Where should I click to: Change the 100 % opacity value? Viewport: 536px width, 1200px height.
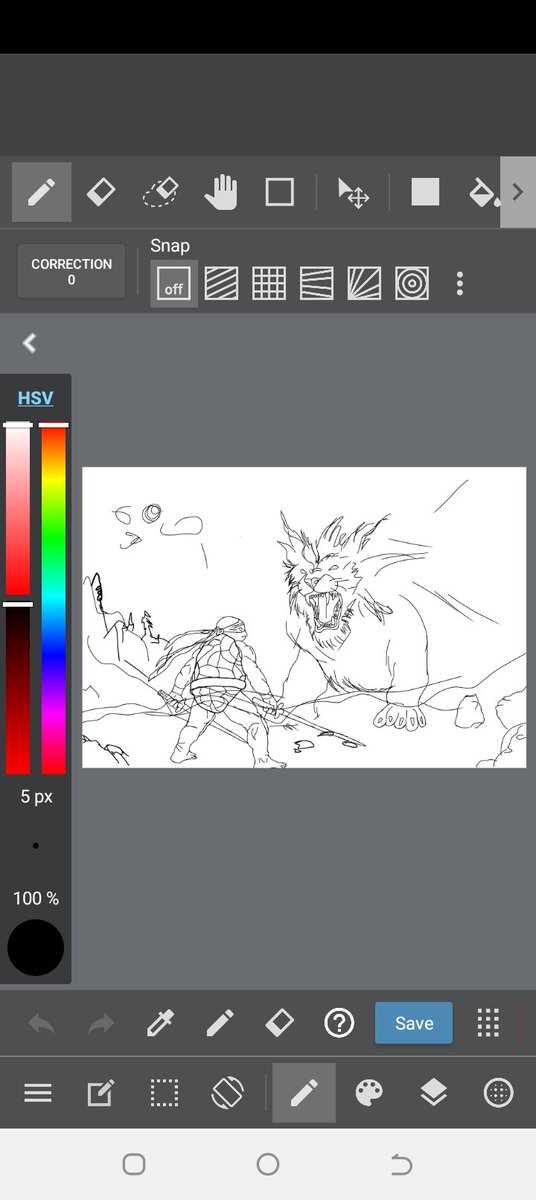(35, 898)
